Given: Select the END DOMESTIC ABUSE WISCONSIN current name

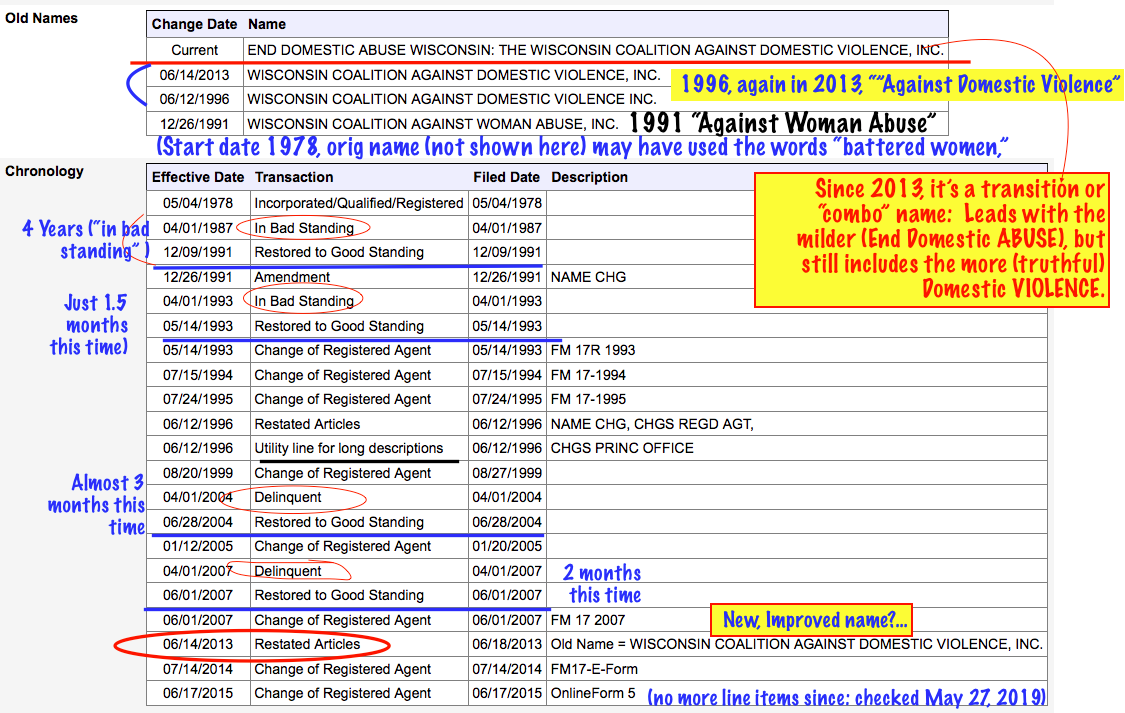Looking at the screenshot, I should [595, 50].
